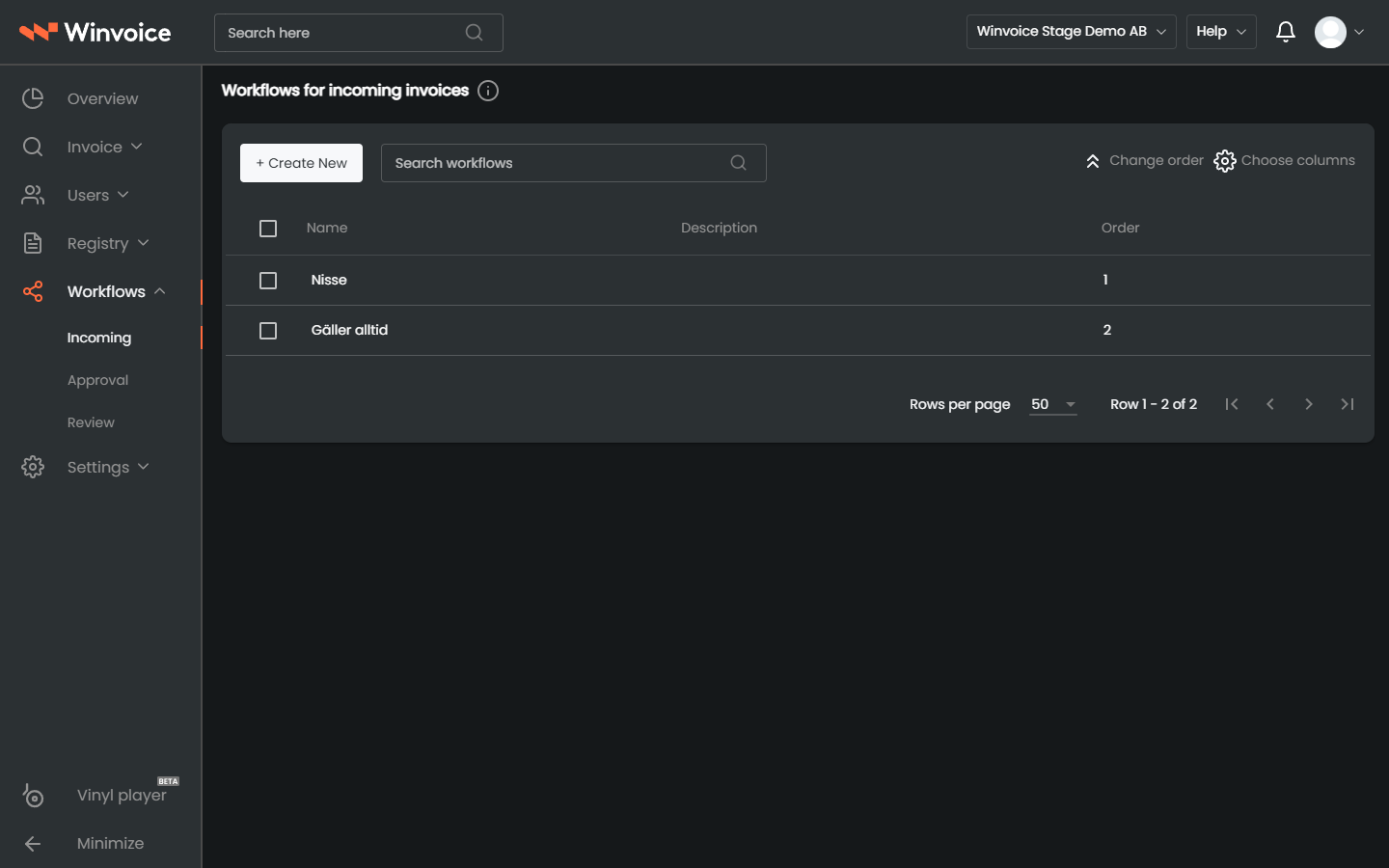Image resolution: width=1389 pixels, height=868 pixels.
Task: Click the Winvoice logo
Action: [95, 32]
